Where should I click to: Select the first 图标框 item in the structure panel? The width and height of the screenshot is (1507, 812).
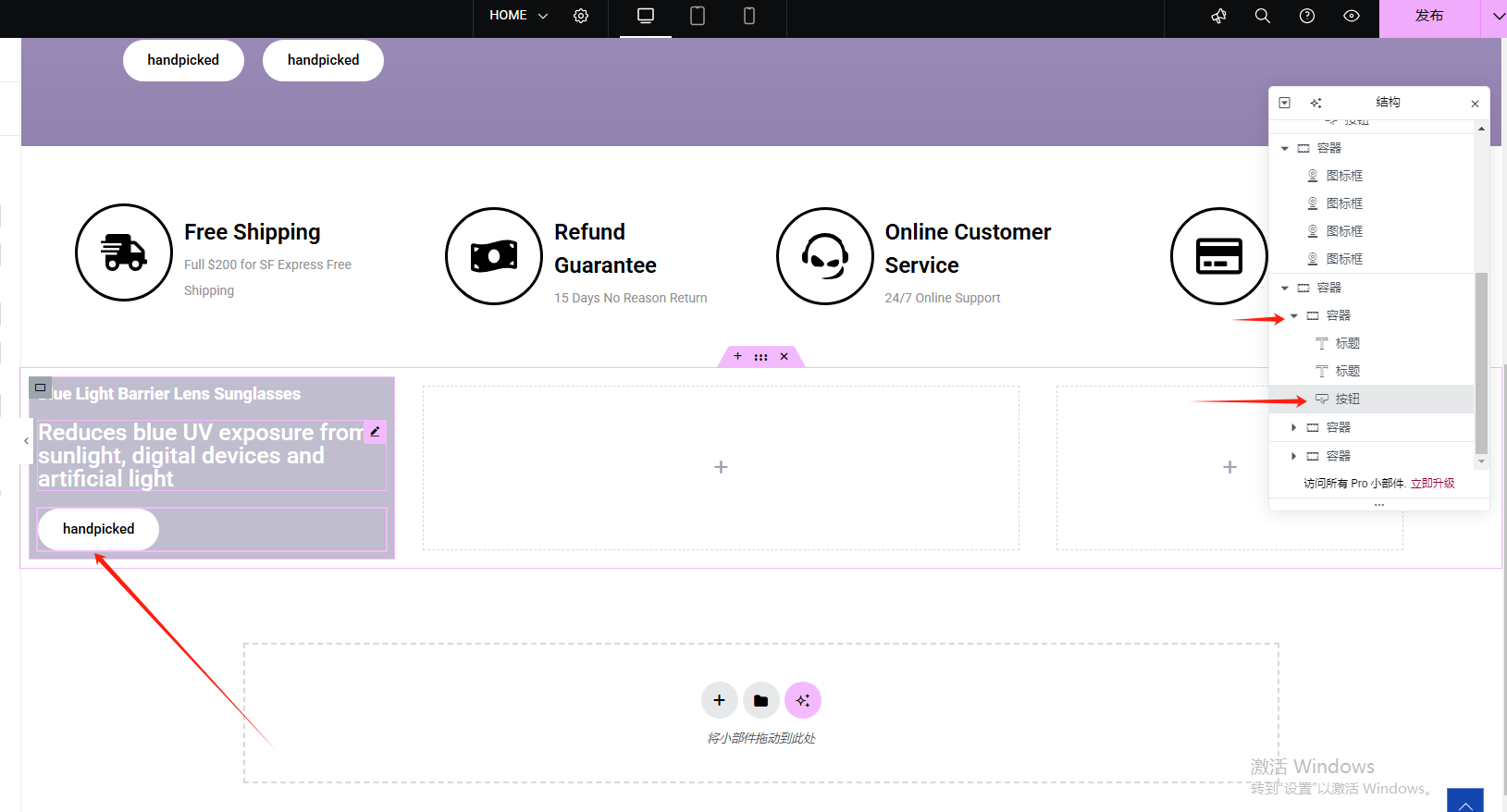tap(1343, 176)
